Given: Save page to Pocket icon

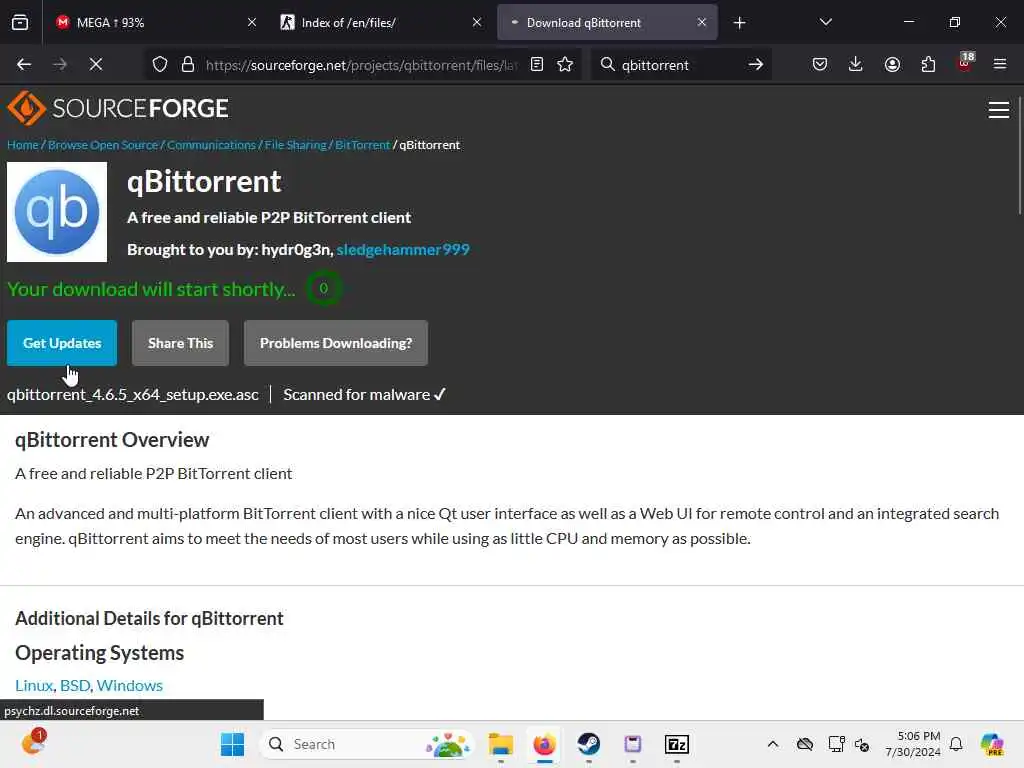Looking at the screenshot, I should click(x=820, y=65).
